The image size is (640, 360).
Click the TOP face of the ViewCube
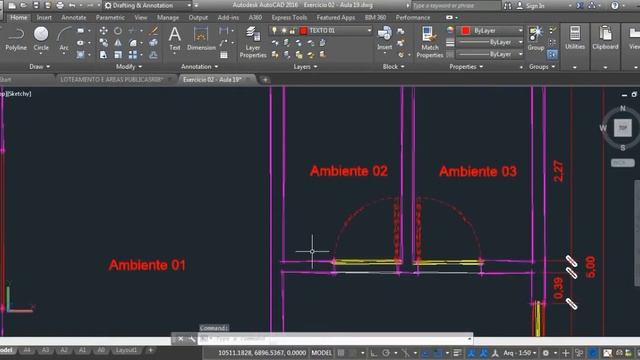tap(623, 128)
